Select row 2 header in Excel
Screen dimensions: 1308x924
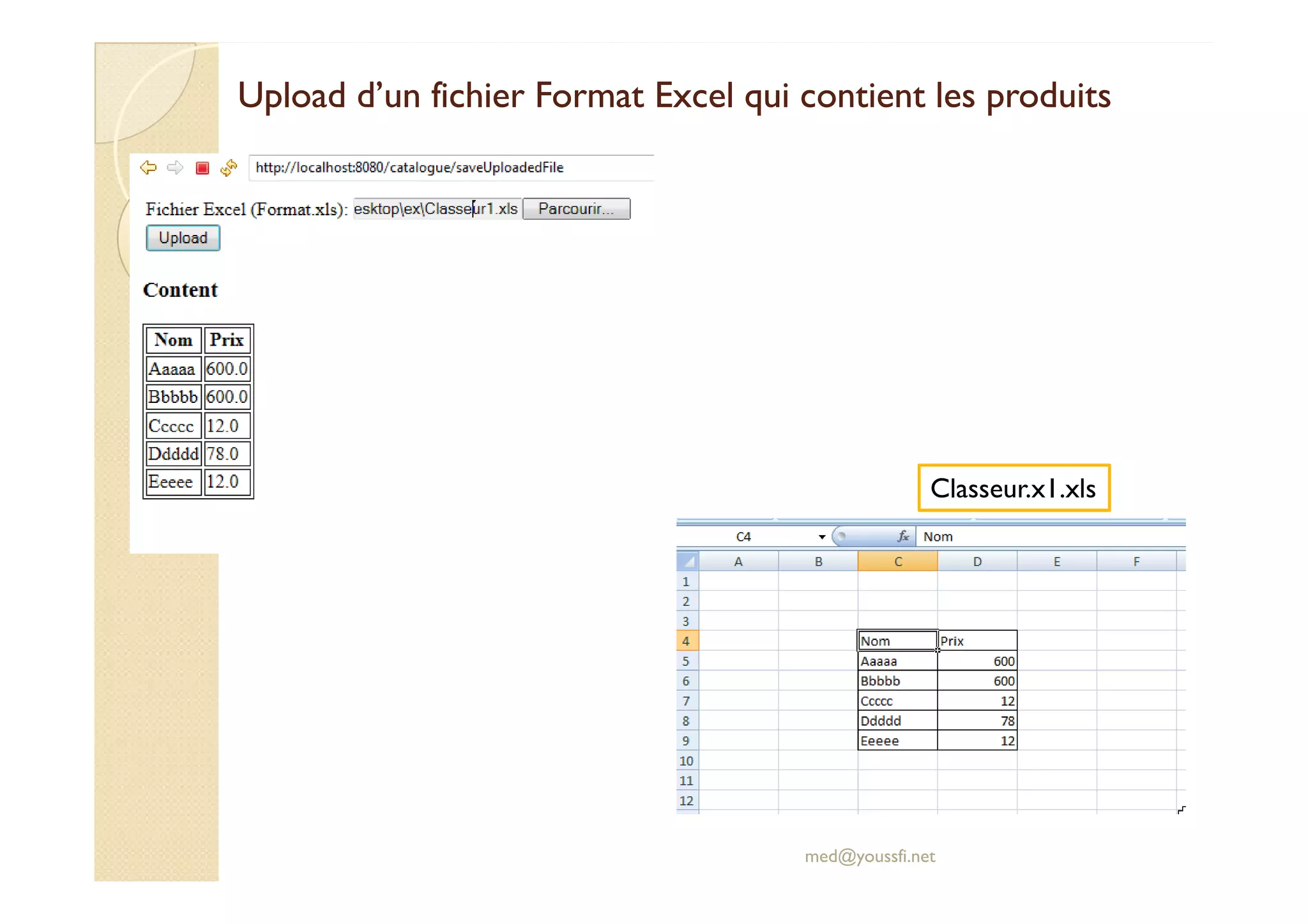click(x=687, y=601)
